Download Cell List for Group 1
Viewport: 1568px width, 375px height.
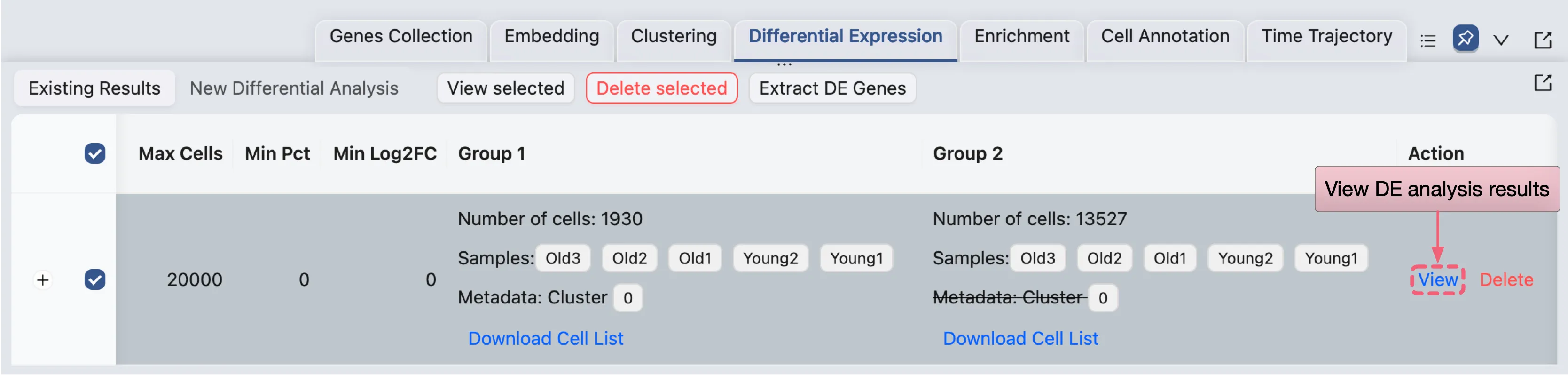click(545, 338)
